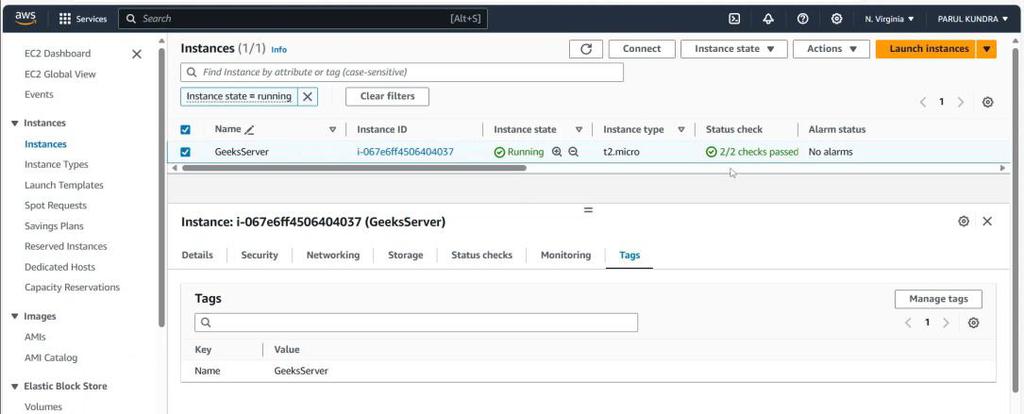Open AMI Catalog in sidebar
The width and height of the screenshot is (1024, 414).
click(51, 358)
